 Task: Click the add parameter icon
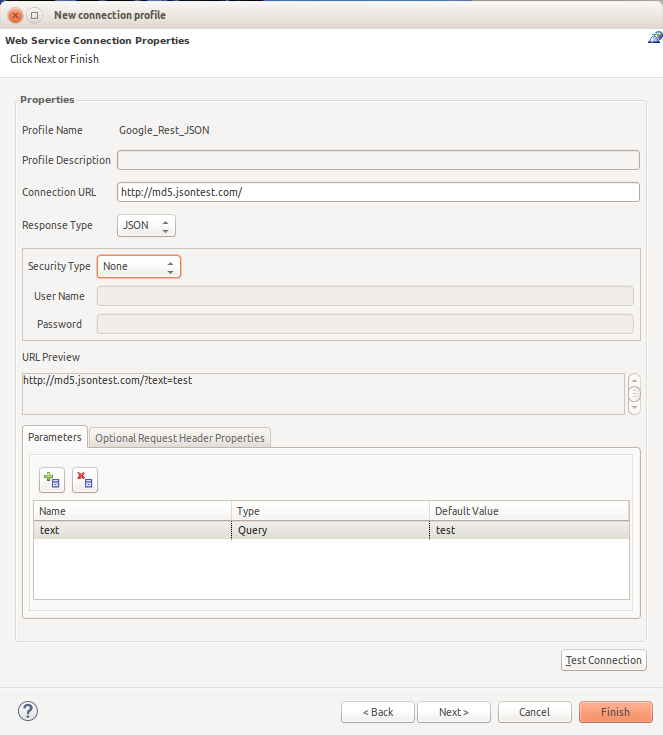52,480
